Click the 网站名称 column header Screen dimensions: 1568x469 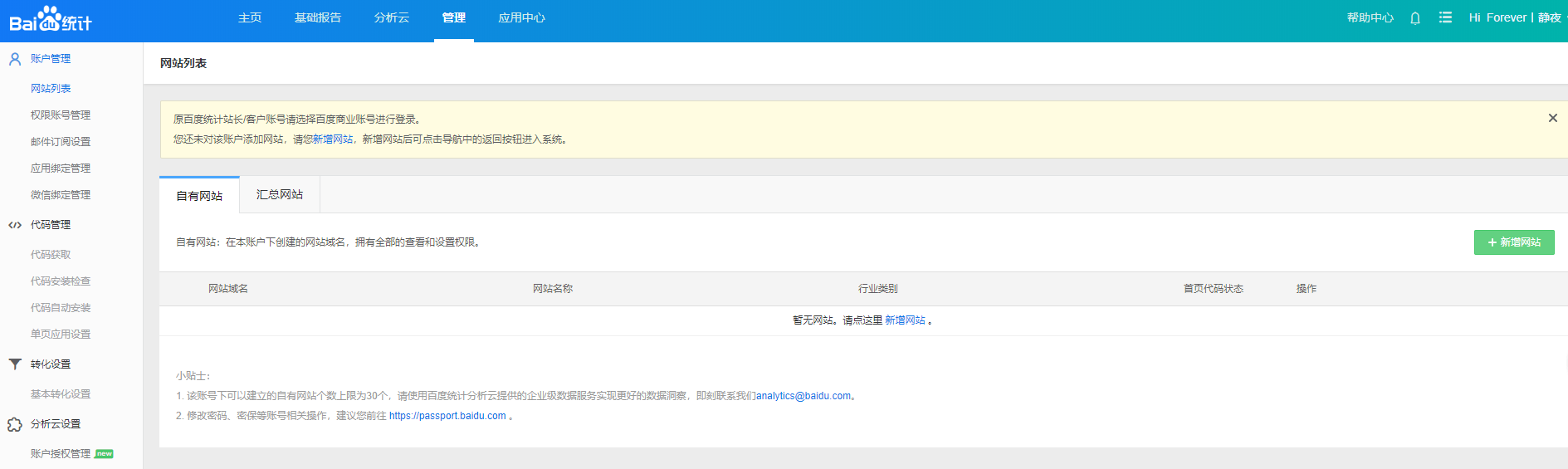[553, 289]
